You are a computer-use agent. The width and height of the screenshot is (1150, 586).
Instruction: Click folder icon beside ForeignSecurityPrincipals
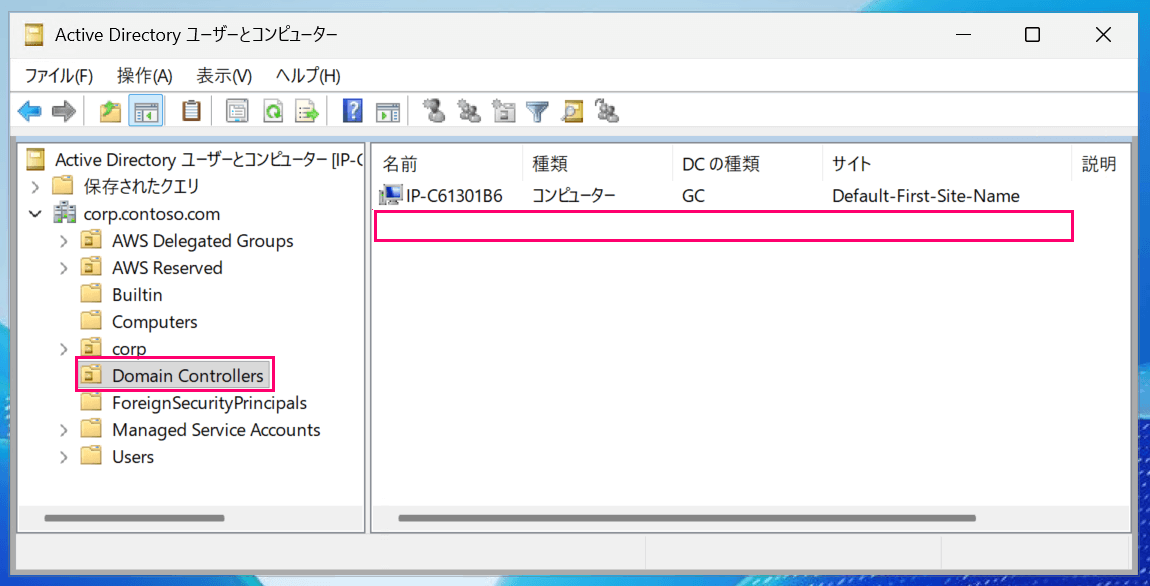(91, 403)
